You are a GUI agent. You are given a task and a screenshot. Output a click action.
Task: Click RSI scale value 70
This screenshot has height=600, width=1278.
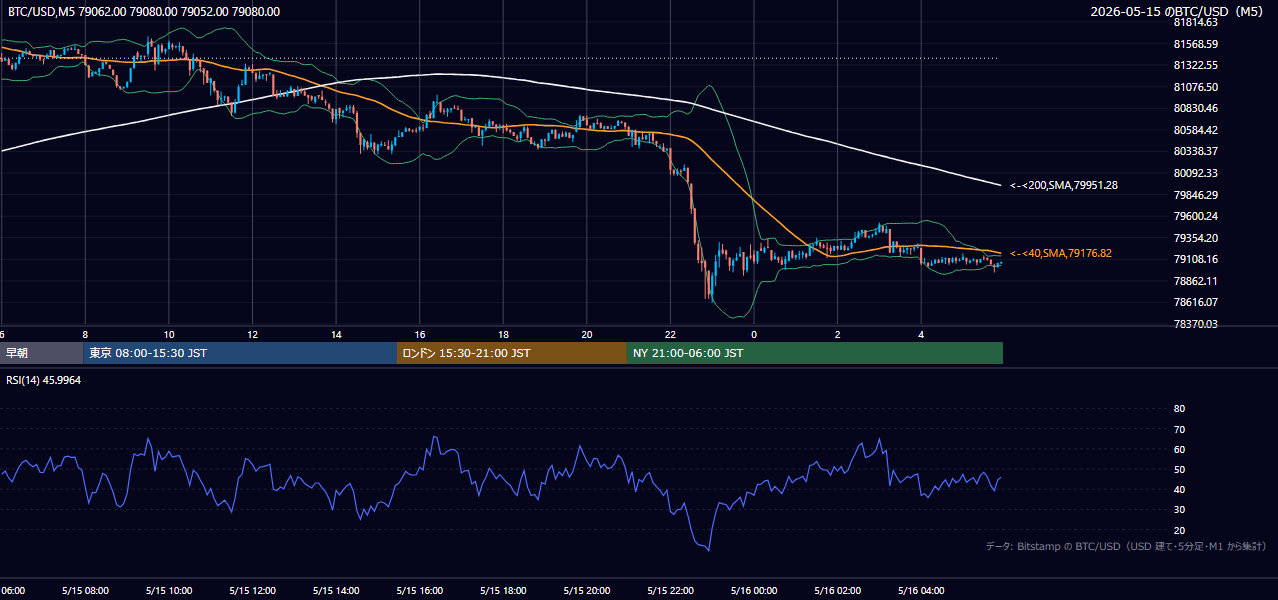coord(1179,429)
